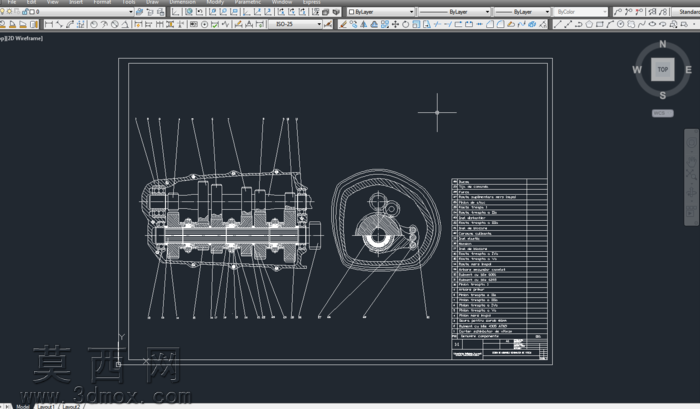Viewport: 700px width, 409px height.
Task: Select the Array tool
Action: tap(385, 24)
